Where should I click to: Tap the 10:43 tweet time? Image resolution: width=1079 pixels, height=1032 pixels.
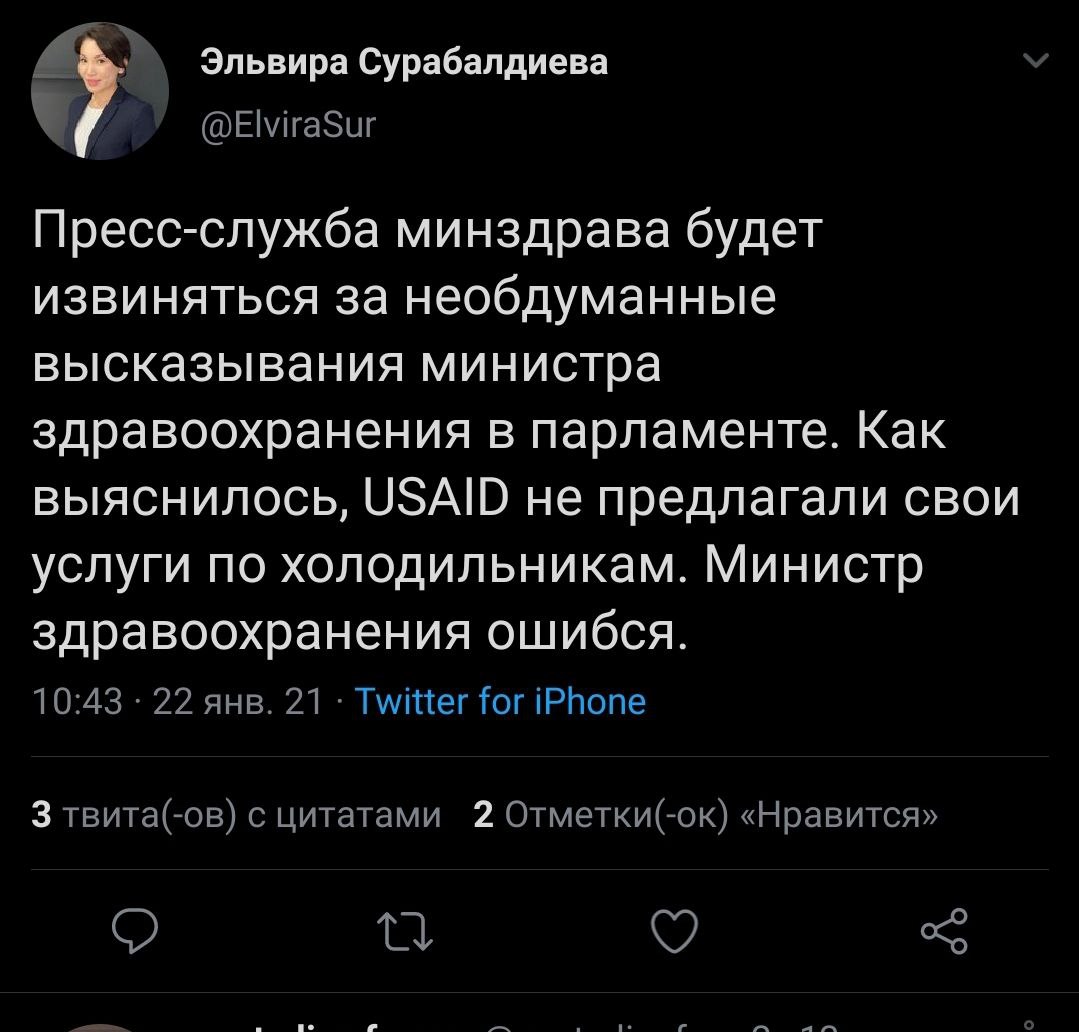pyautogui.click(x=77, y=701)
